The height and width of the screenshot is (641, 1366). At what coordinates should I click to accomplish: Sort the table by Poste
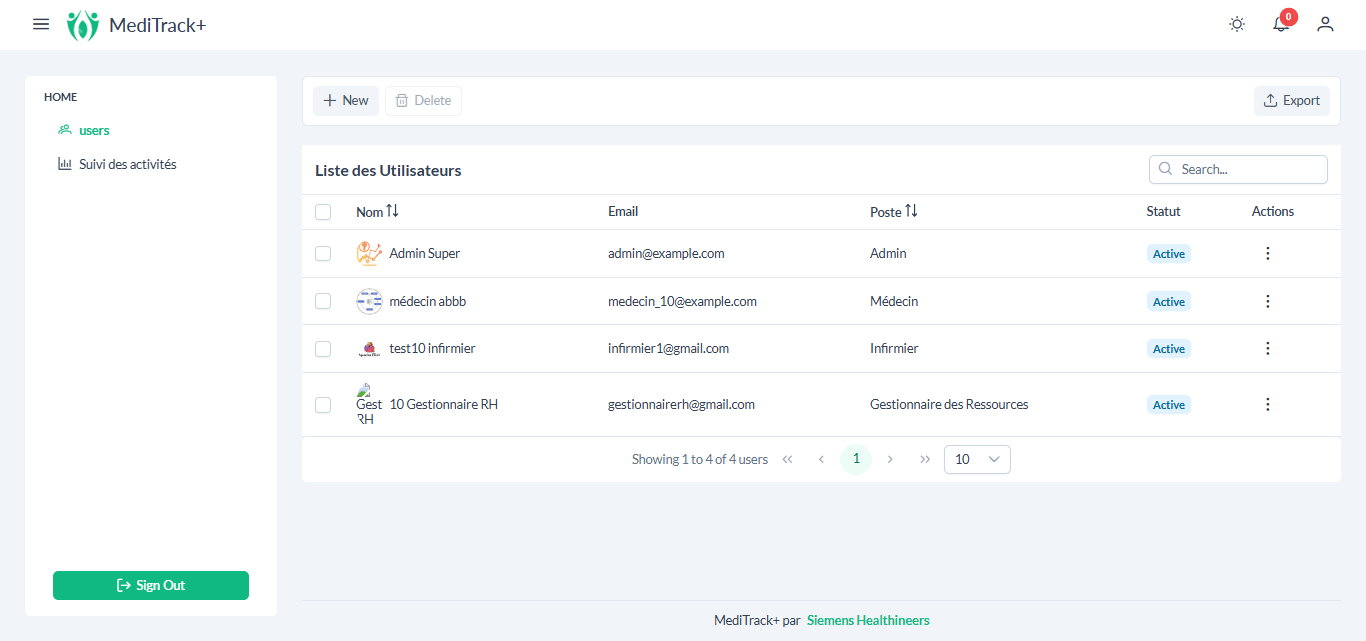click(x=911, y=211)
